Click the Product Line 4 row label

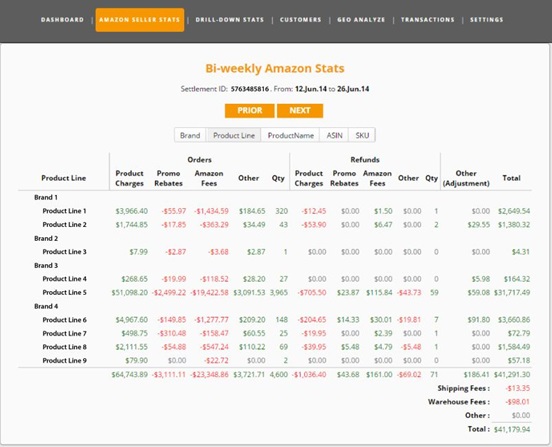point(64,279)
